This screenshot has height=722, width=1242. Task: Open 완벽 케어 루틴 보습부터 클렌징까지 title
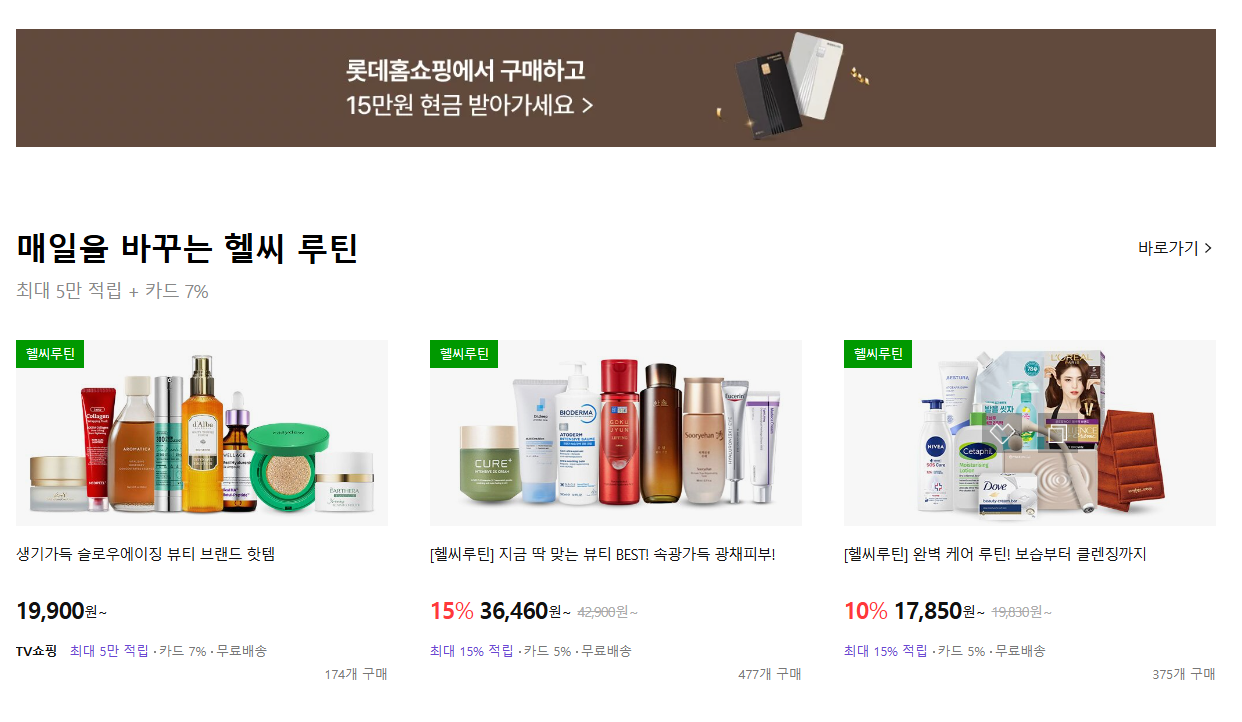(x=995, y=554)
